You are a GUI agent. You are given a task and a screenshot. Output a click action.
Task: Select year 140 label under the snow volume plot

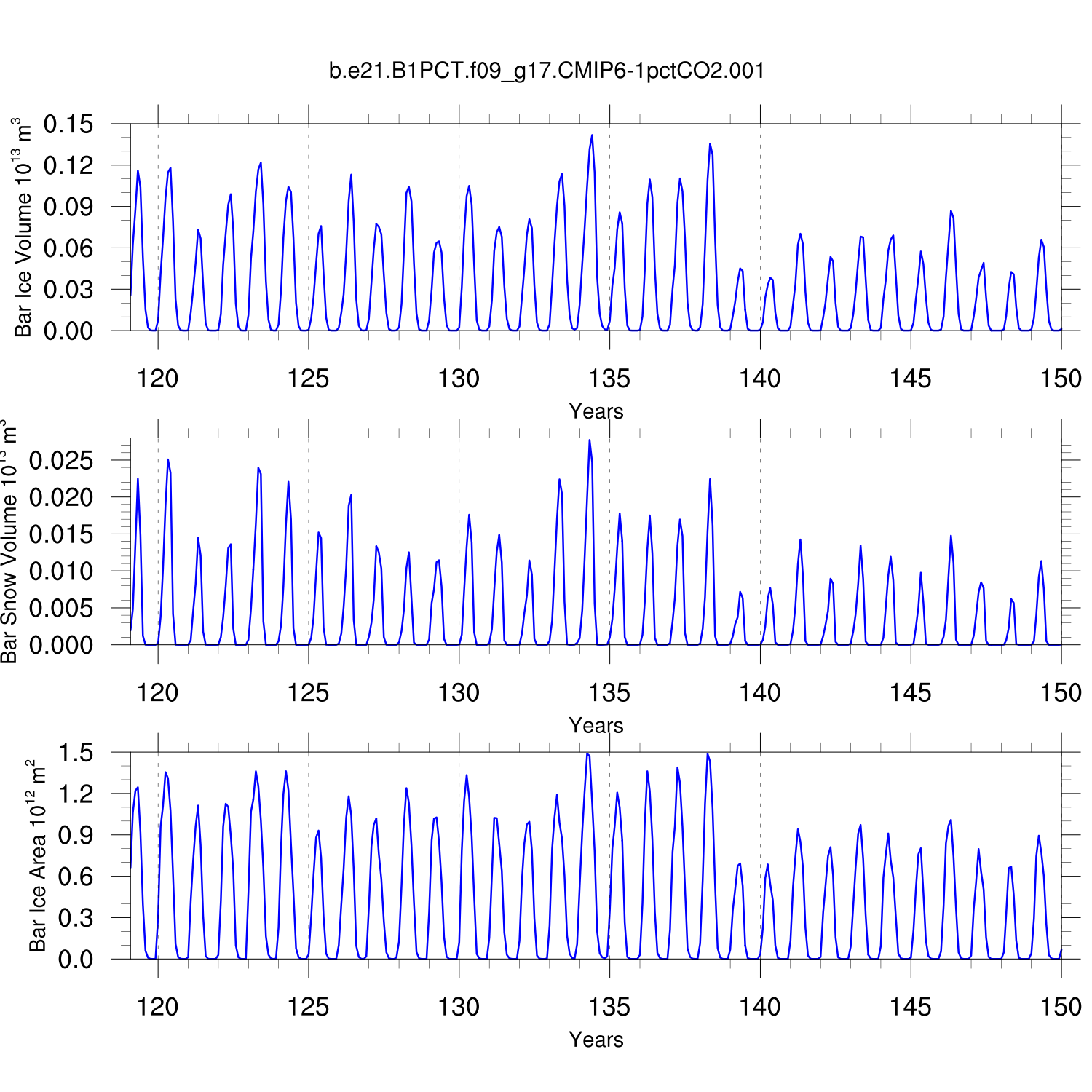pos(759,693)
